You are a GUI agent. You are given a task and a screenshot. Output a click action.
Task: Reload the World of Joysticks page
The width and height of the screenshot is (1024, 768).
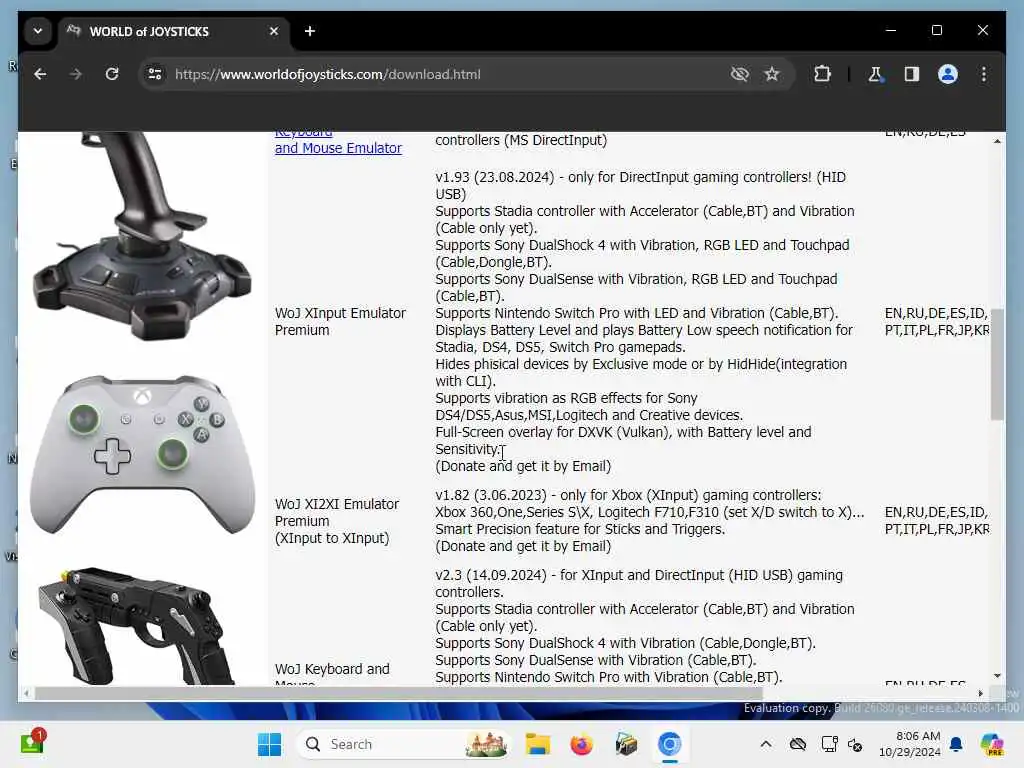(112, 74)
